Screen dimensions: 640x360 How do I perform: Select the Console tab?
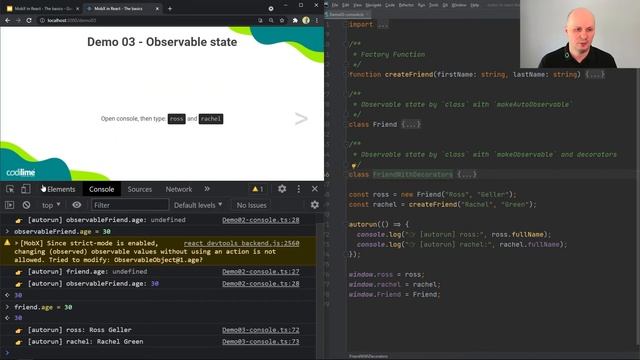pos(102,189)
